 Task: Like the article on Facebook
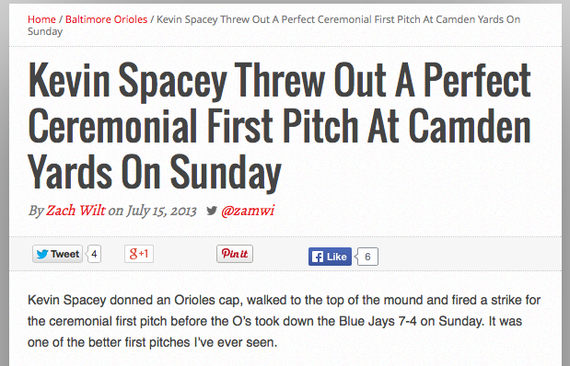330,257
